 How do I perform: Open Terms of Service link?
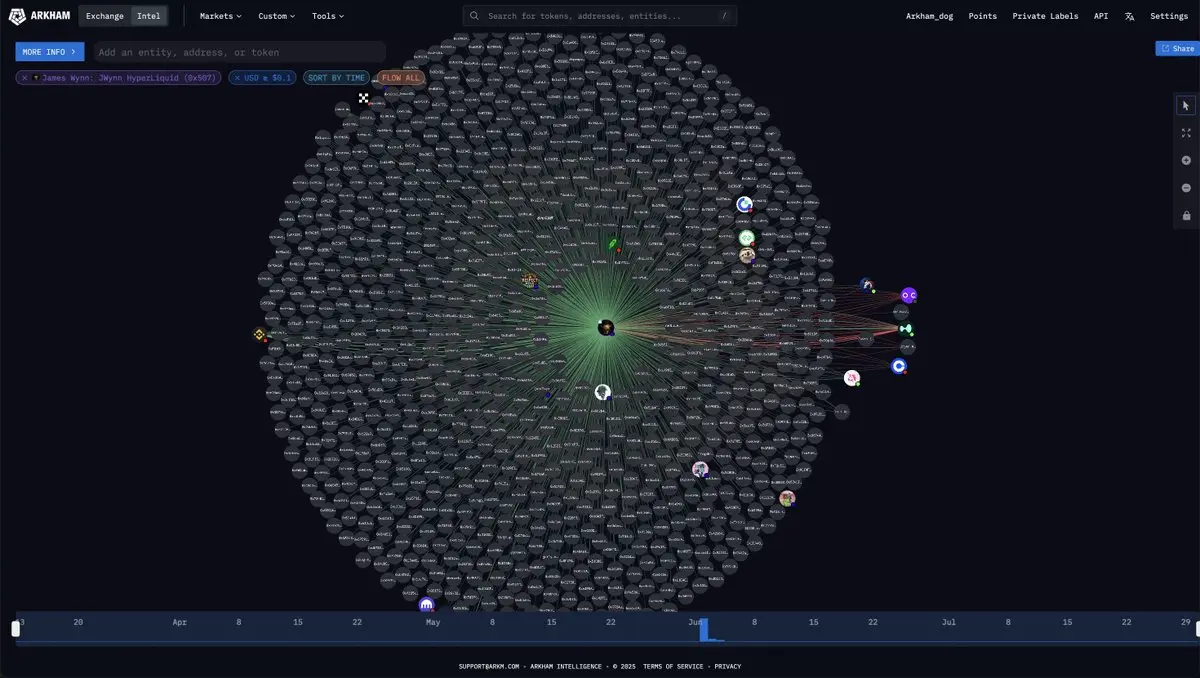673,666
